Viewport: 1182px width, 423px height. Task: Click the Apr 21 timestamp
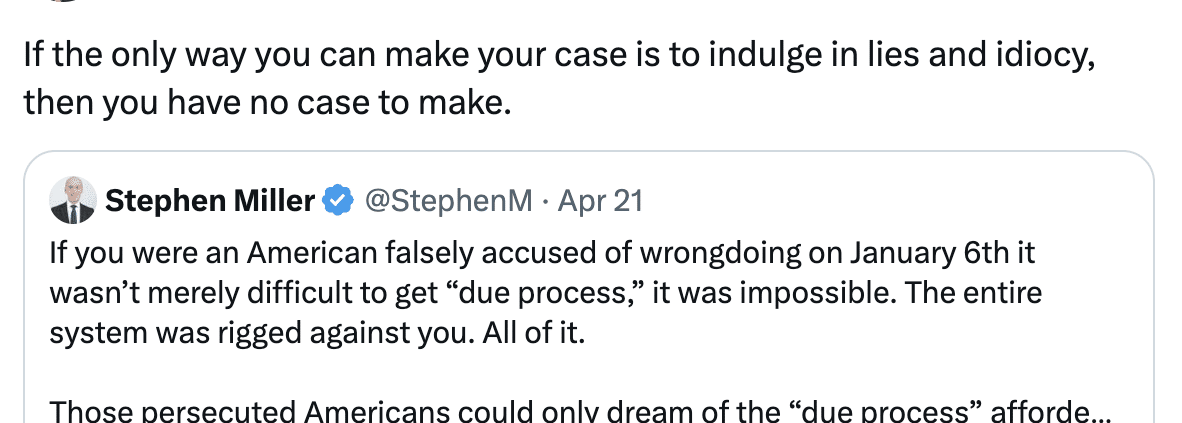click(599, 201)
